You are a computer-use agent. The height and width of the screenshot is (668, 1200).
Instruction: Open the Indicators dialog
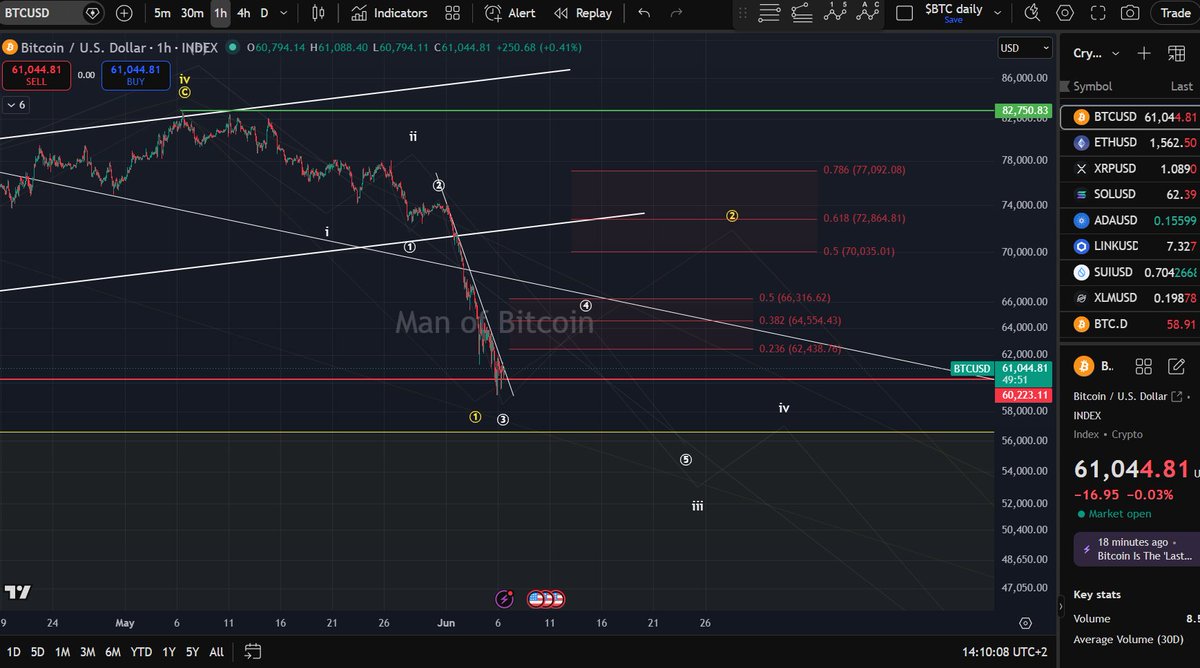(x=390, y=13)
